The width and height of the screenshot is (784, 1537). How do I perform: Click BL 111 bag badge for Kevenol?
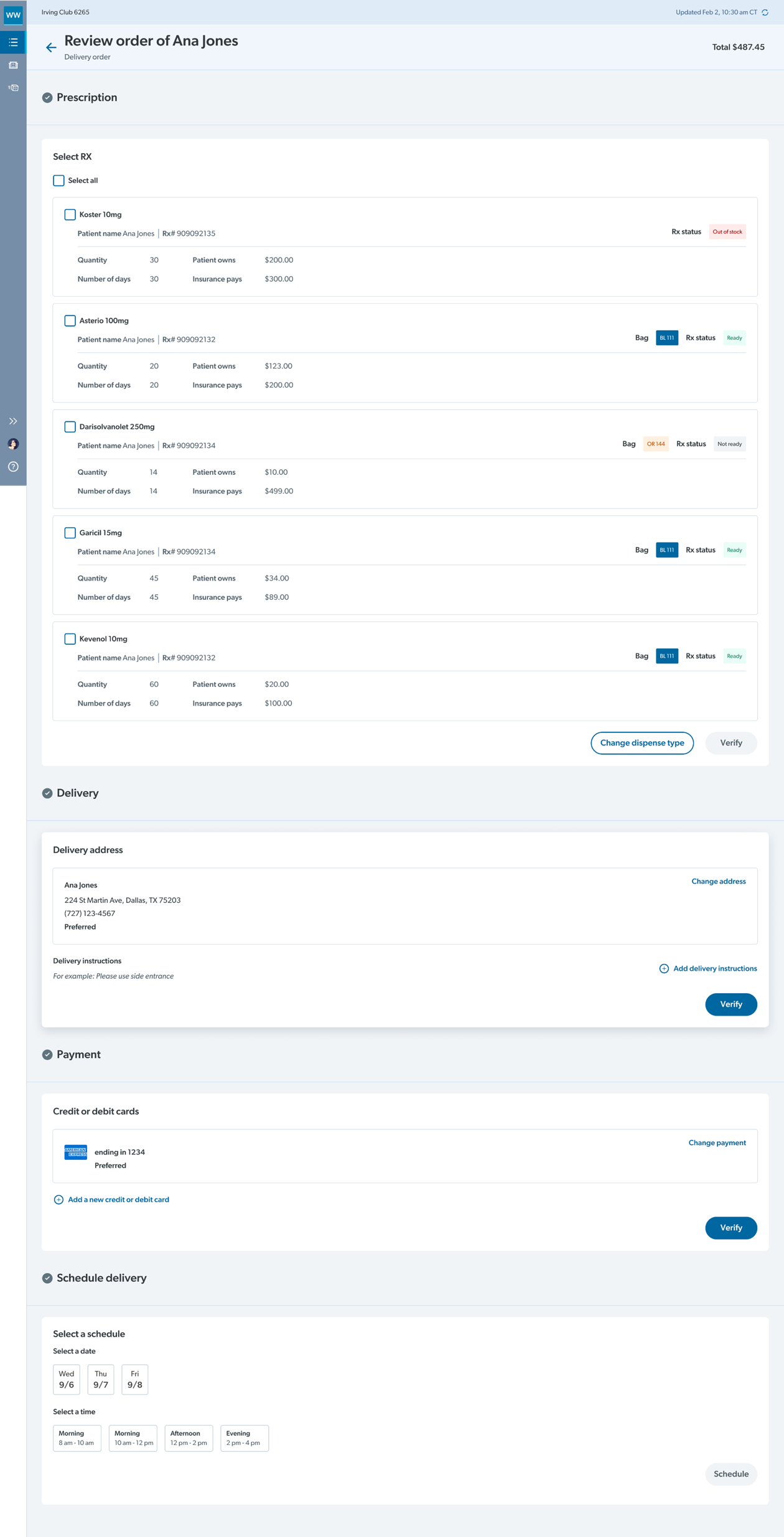(x=667, y=656)
